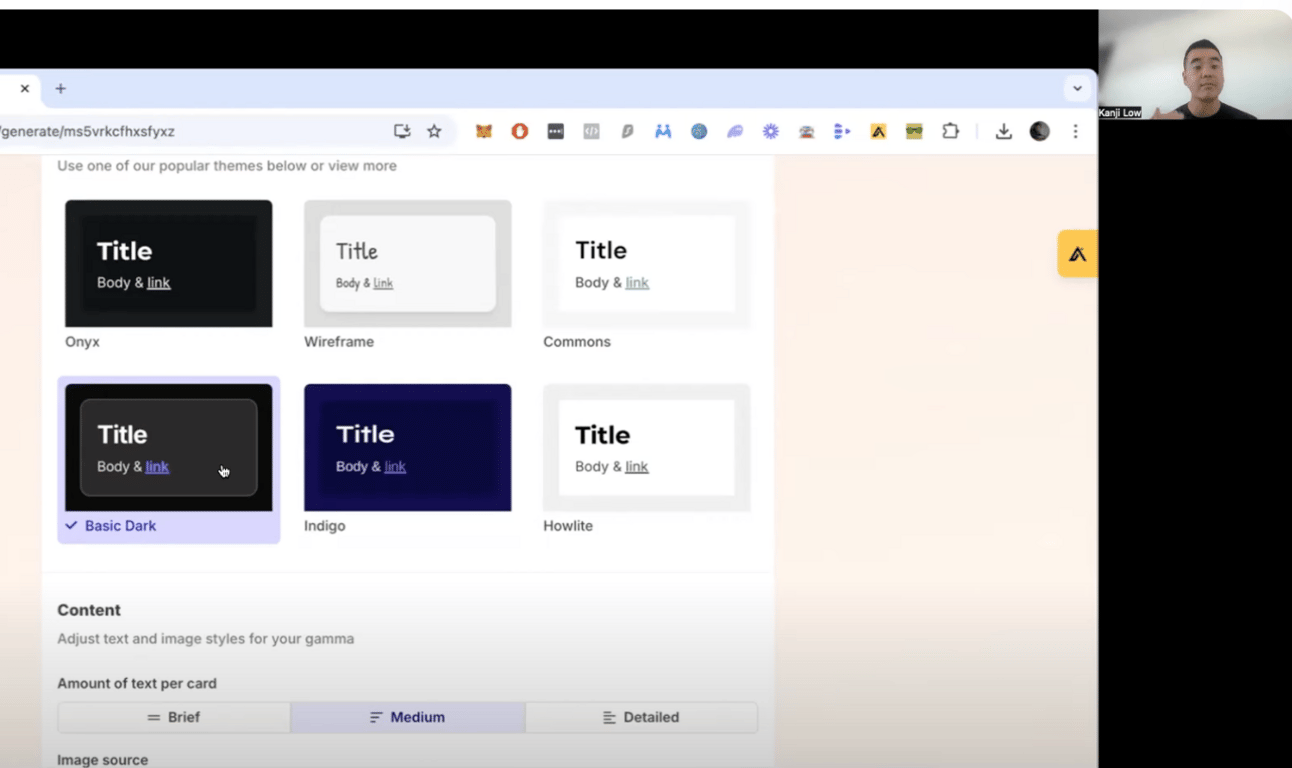Open the red-and-gray extension icon beside the sunburst
The width and height of the screenshot is (1292, 768).
[806, 131]
